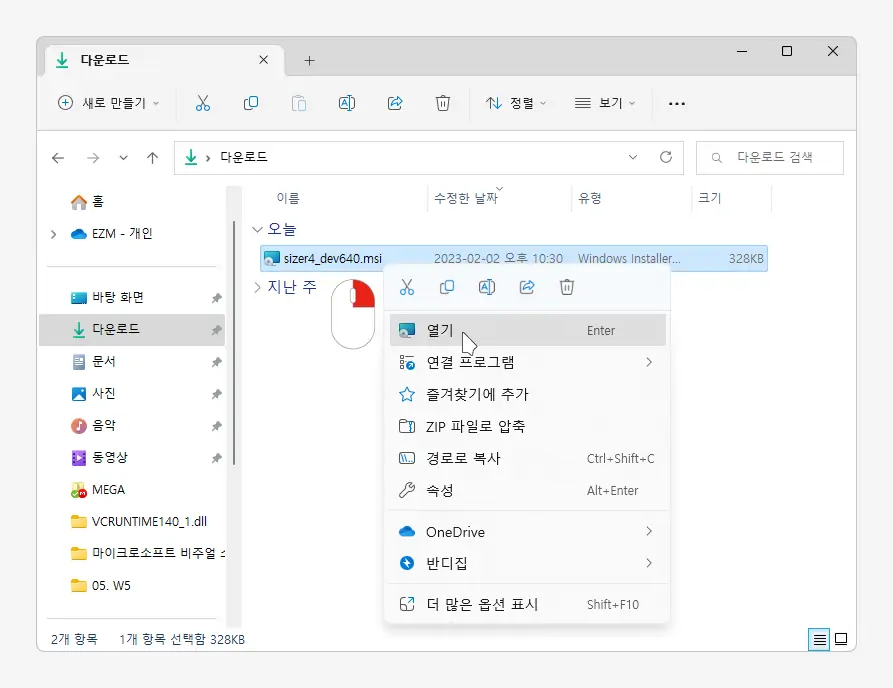Click the Delete trash icon in toolbar

443,103
